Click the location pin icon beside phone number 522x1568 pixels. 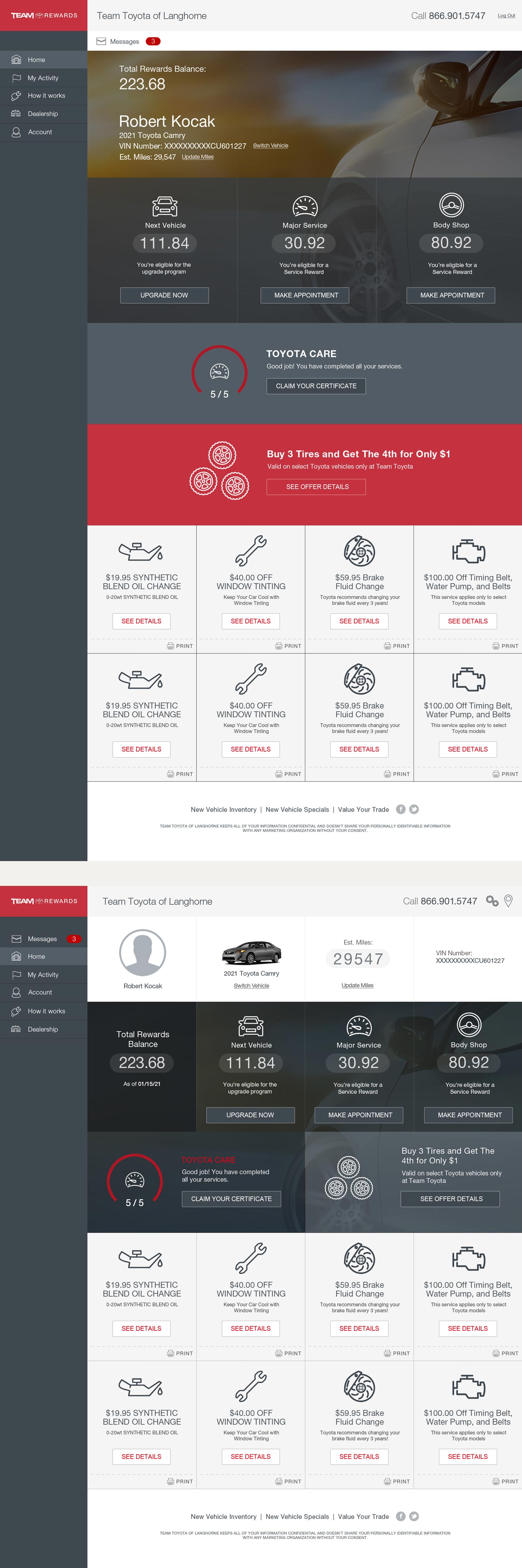coord(509,901)
